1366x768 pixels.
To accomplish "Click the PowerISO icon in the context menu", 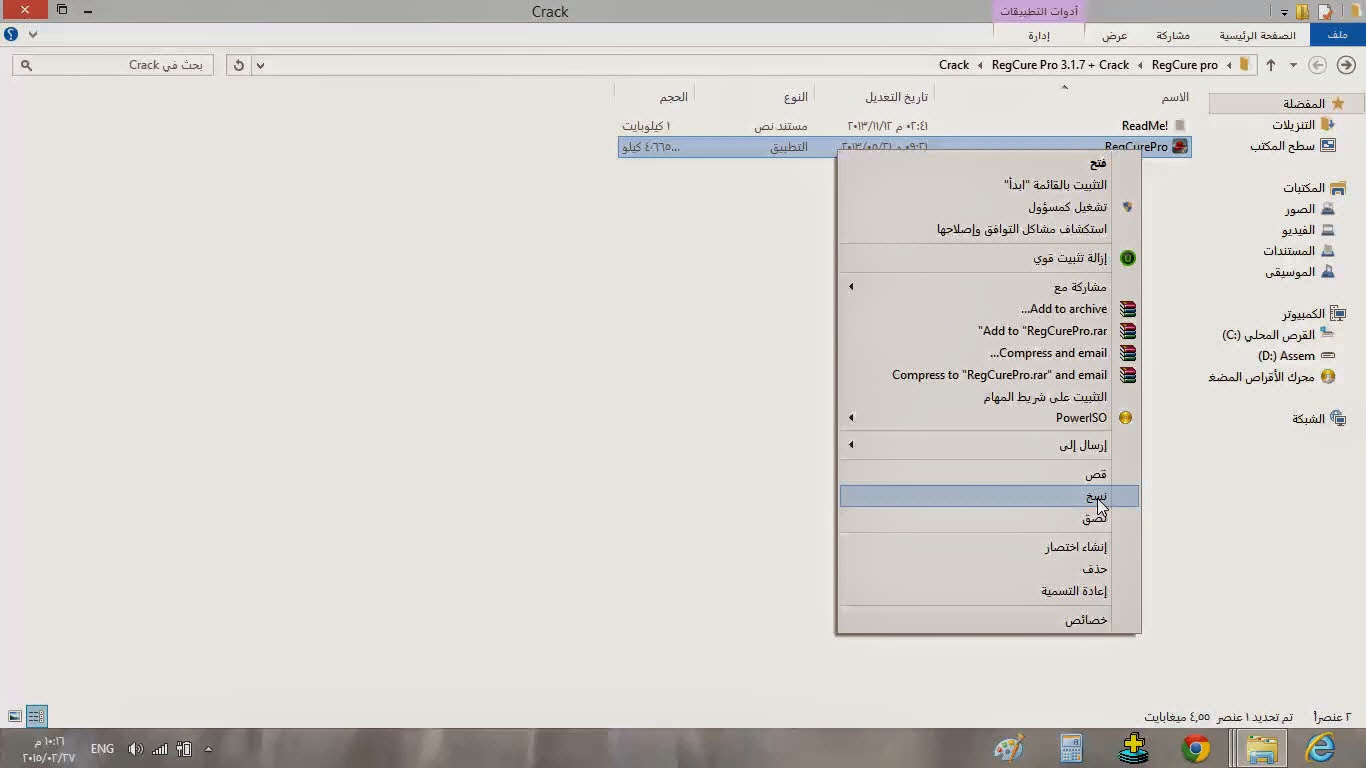I will coord(1127,418).
